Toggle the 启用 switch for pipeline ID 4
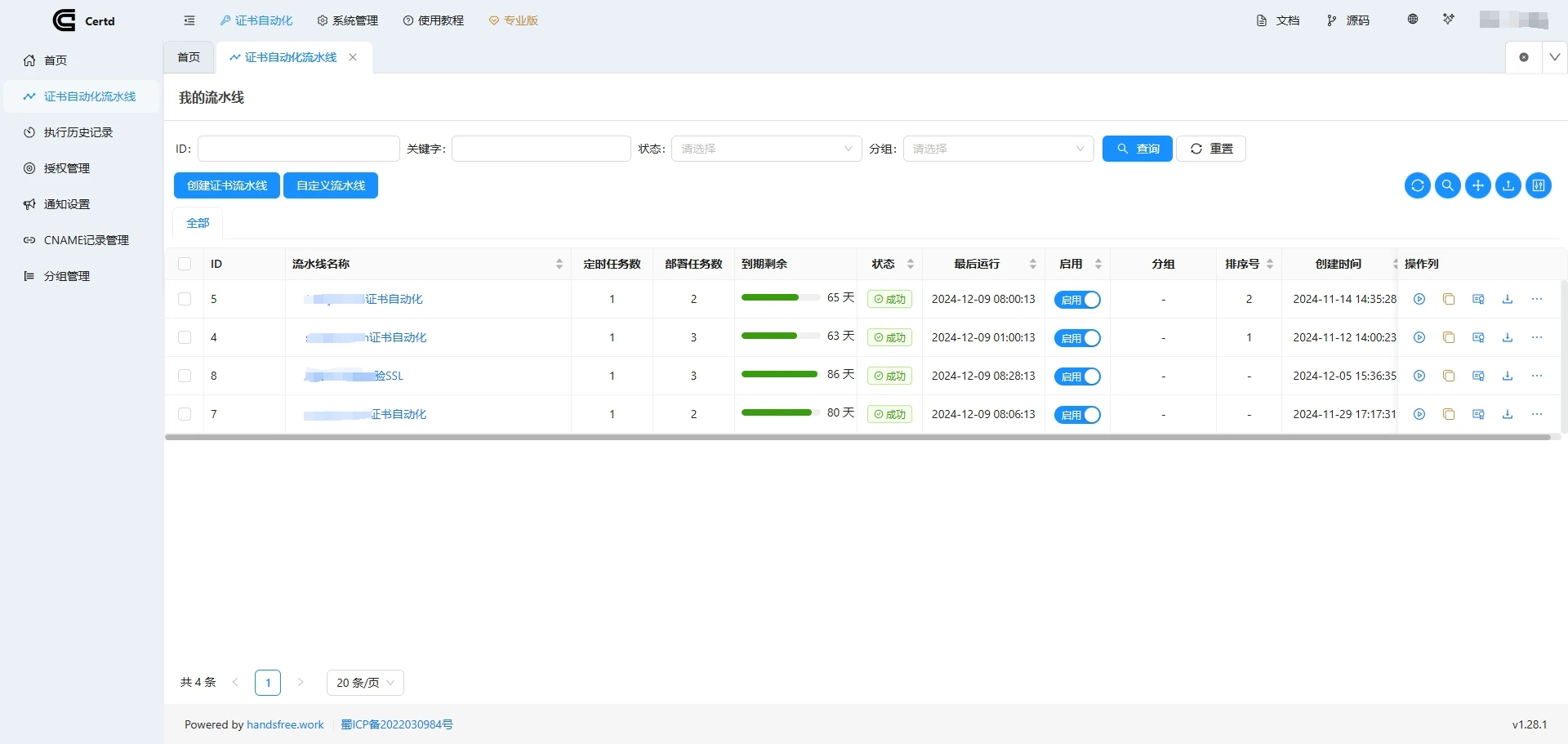The height and width of the screenshot is (744, 1568). click(x=1077, y=338)
